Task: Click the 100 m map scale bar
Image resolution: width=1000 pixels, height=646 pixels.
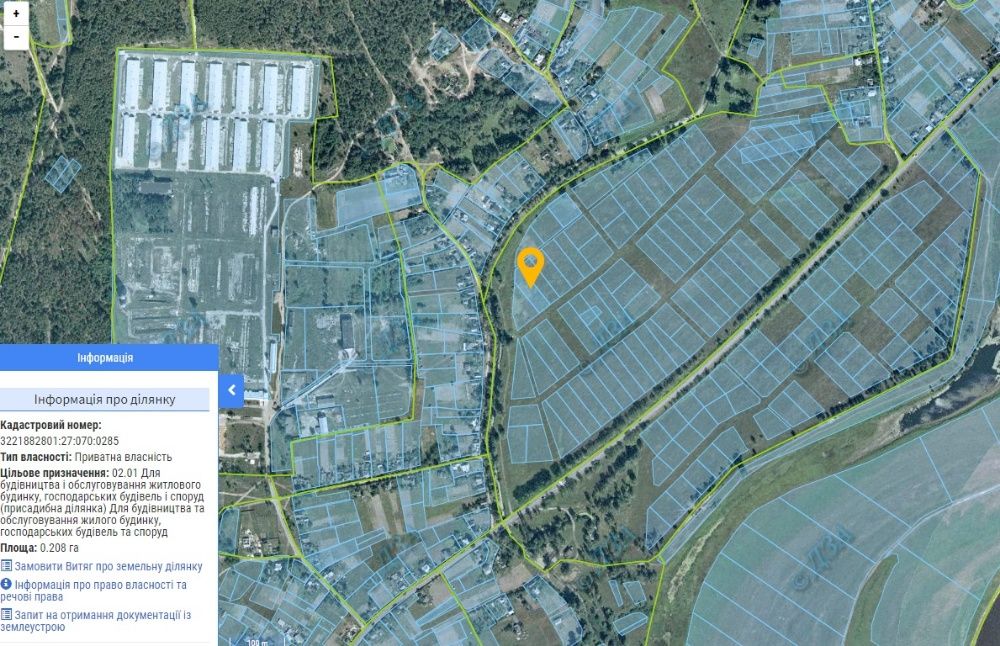Action: tap(256, 642)
